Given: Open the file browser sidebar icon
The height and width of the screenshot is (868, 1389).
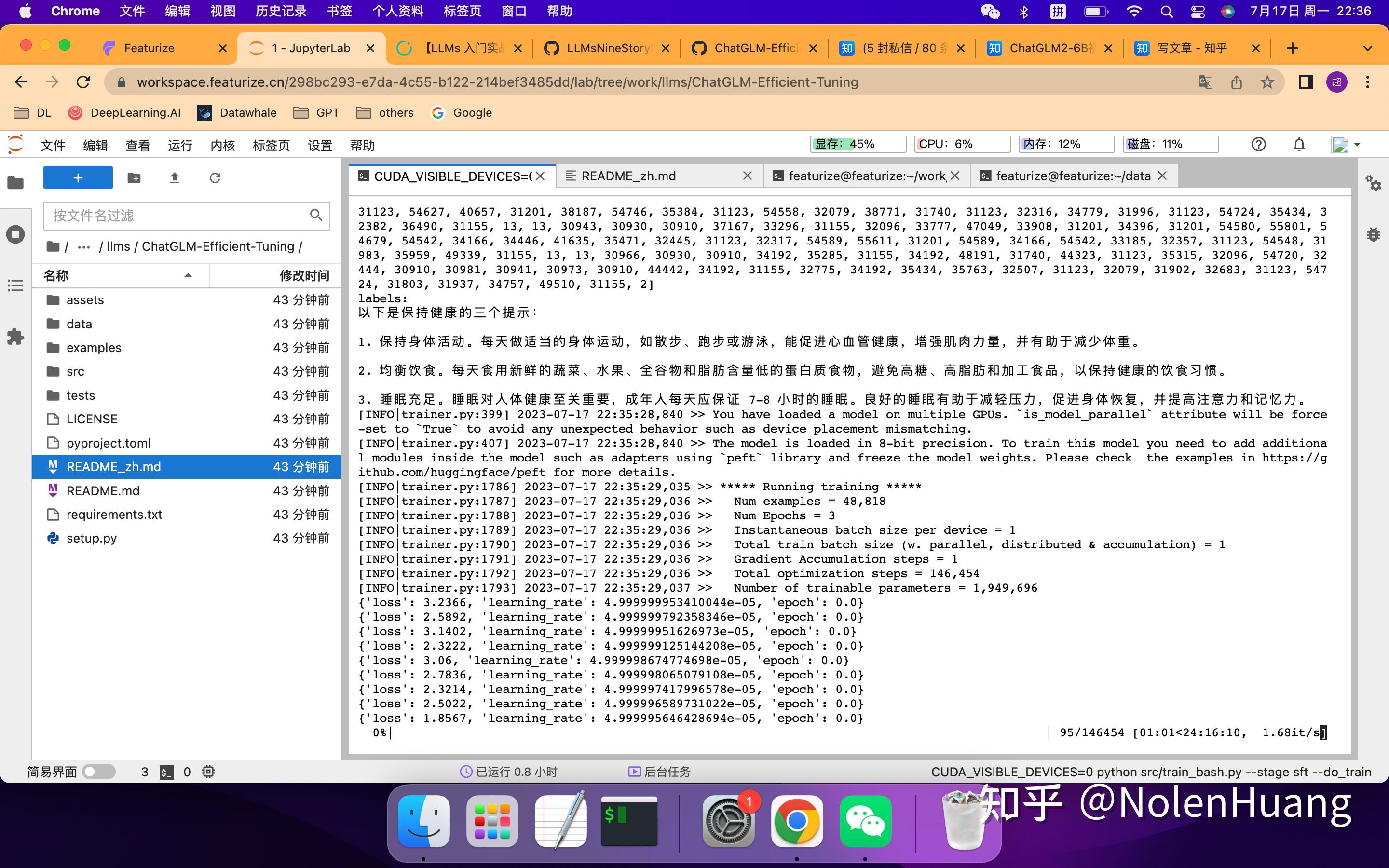Looking at the screenshot, I should [x=15, y=183].
